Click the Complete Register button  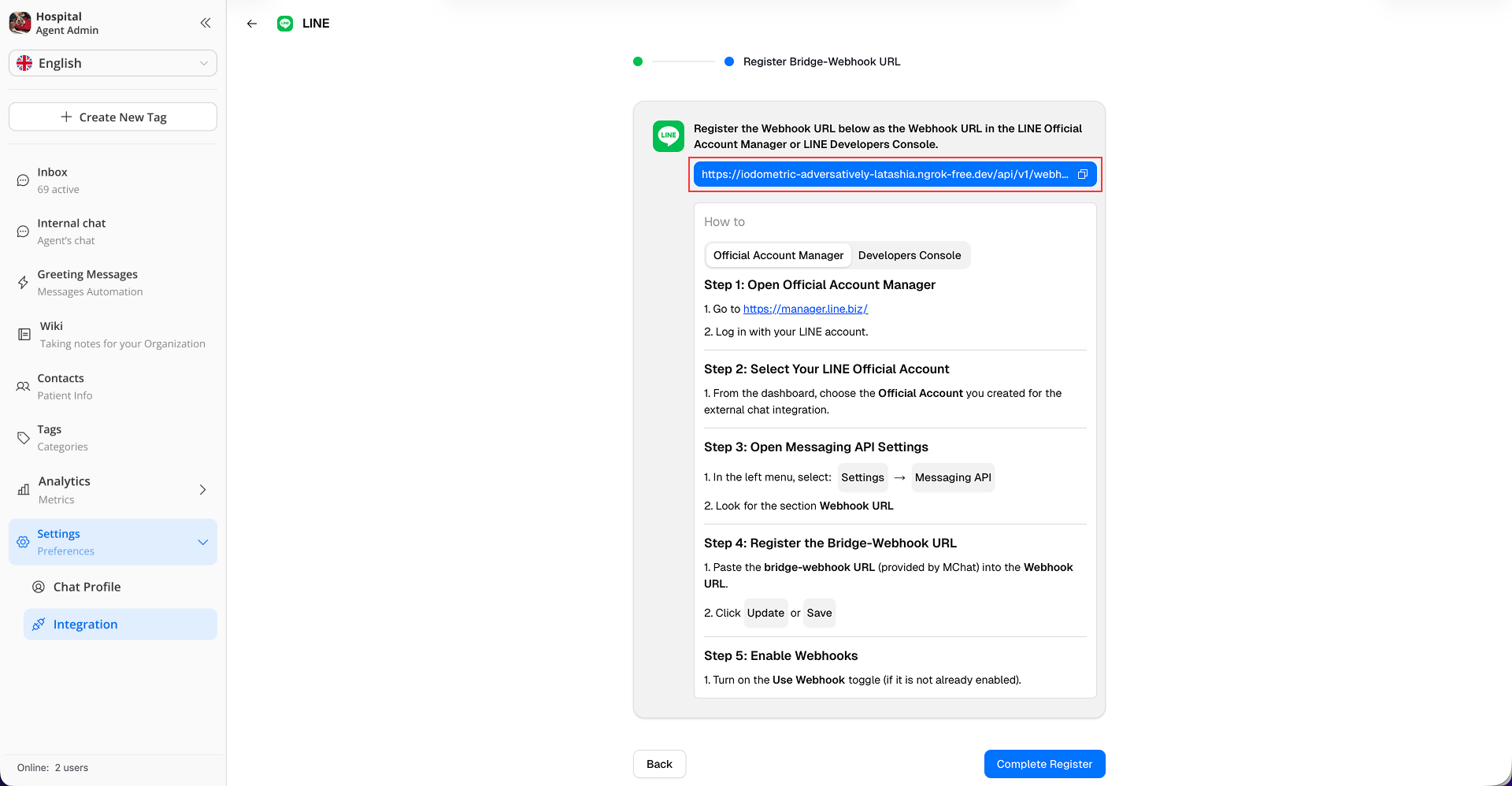(x=1044, y=763)
